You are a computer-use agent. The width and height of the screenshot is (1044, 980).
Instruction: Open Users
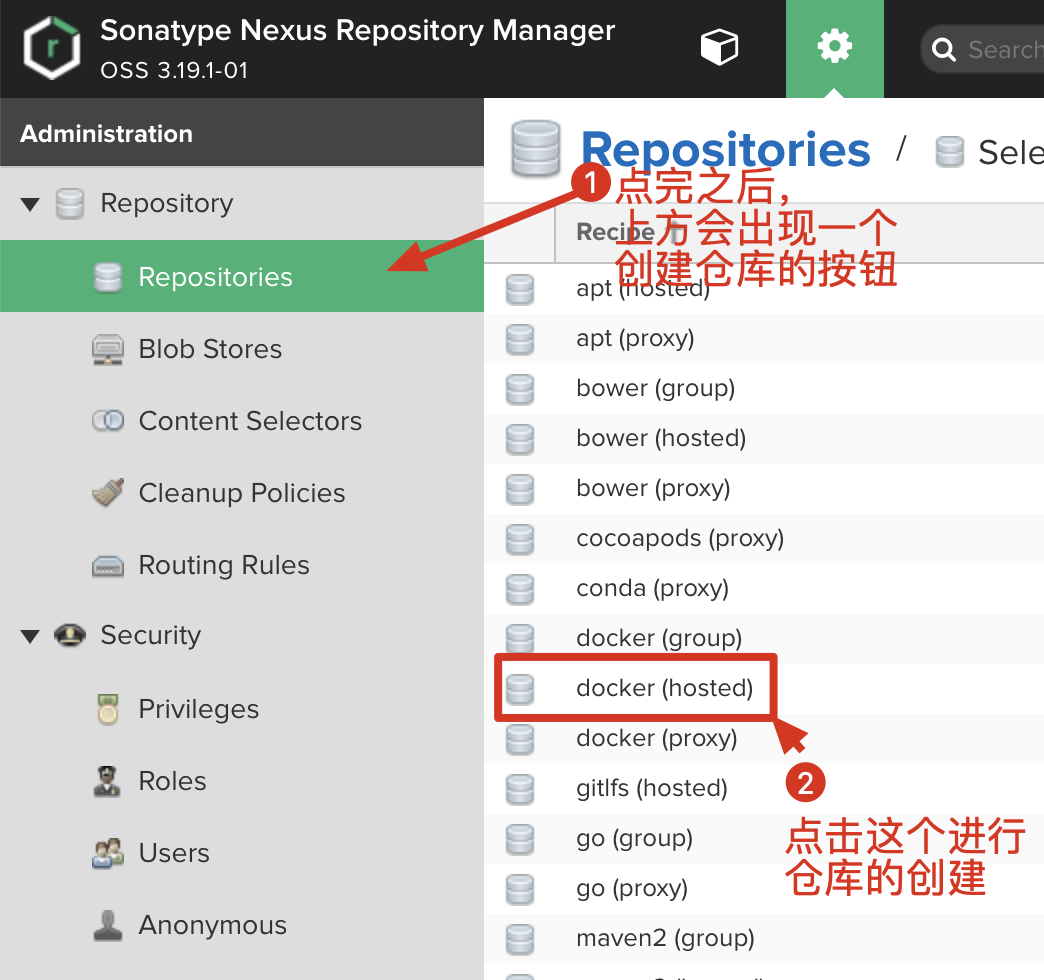point(174,853)
